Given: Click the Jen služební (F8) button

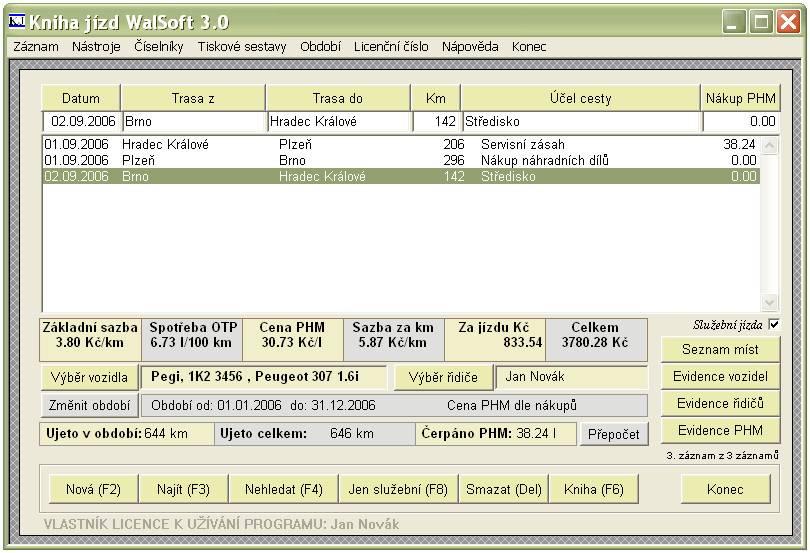Looking at the screenshot, I should pyautogui.click(x=398, y=489).
